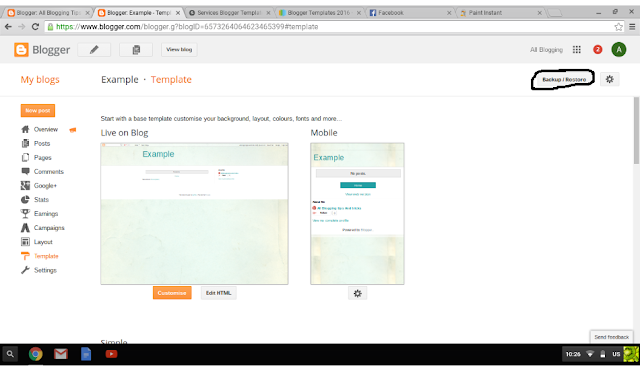The height and width of the screenshot is (371, 640).
Task: Click the orange megaphone icon beside Overview
Action: pyautogui.click(x=73, y=130)
